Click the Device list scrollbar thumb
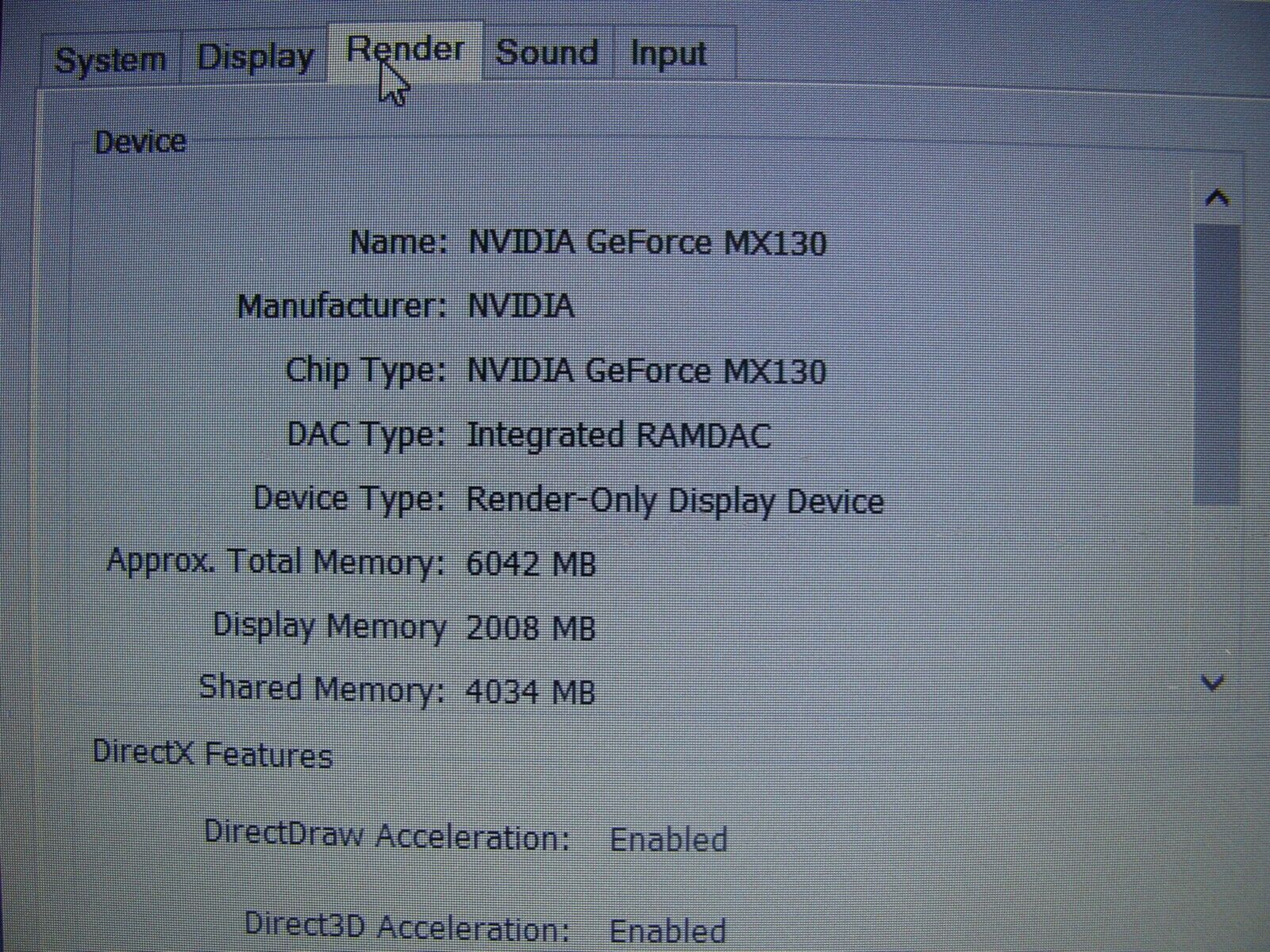This screenshot has height=952, width=1270. [1217, 363]
